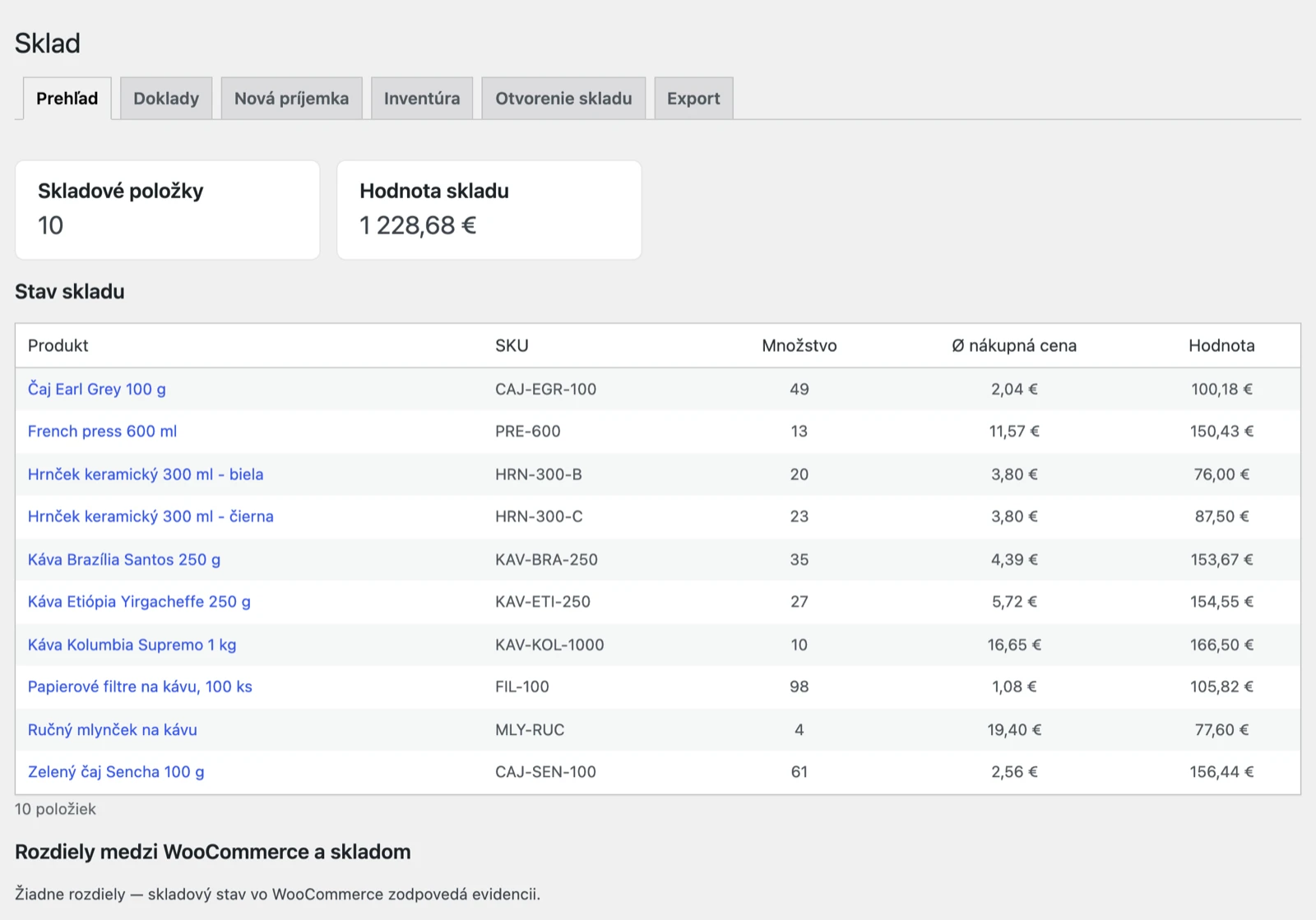
Task: Select SKU text HRN-300-C
Action: point(539,516)
